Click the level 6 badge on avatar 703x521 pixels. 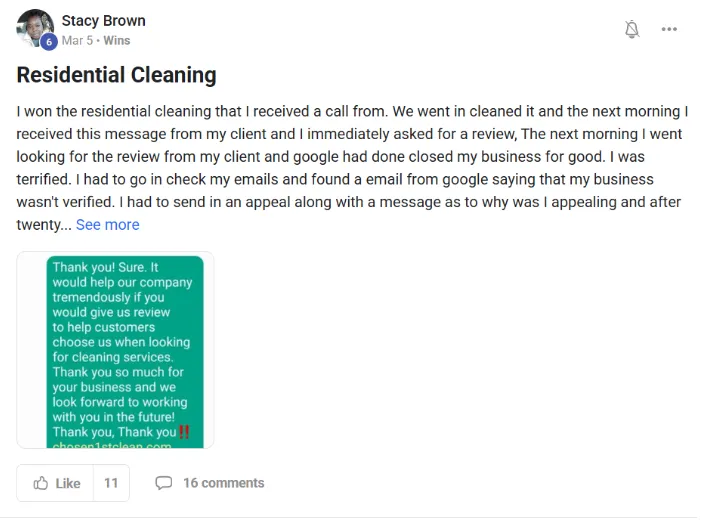click(49, 42)
